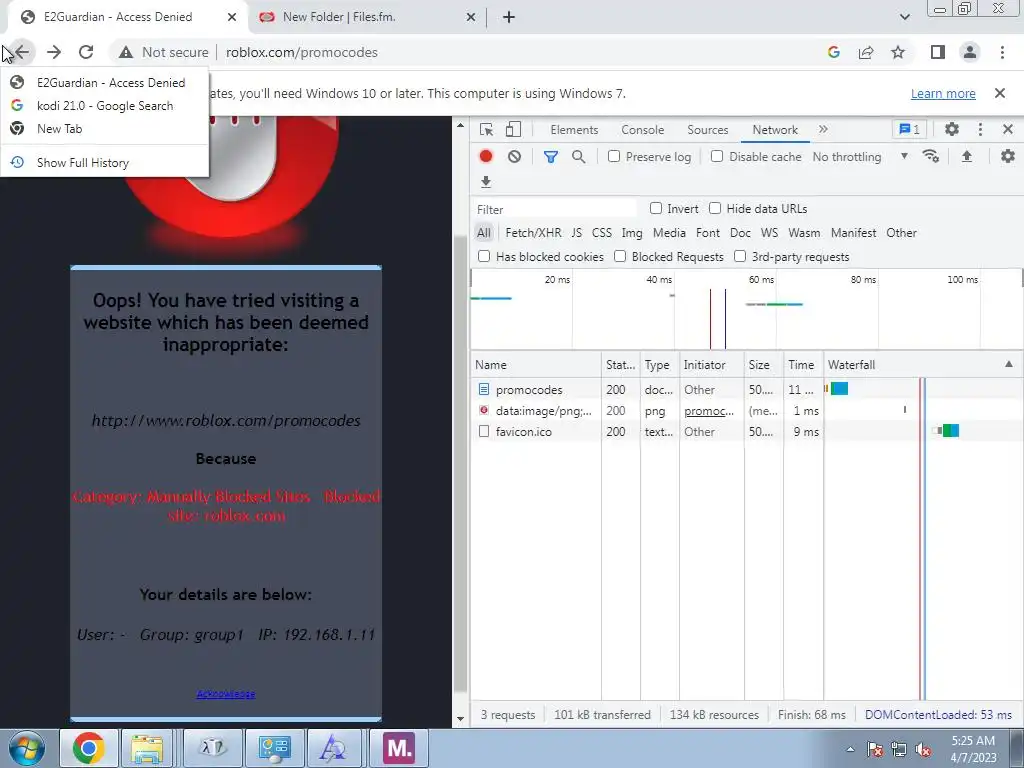Screen dimensions: 1024x768
Task: Switch to the Console tab
Action: point(643,129)
